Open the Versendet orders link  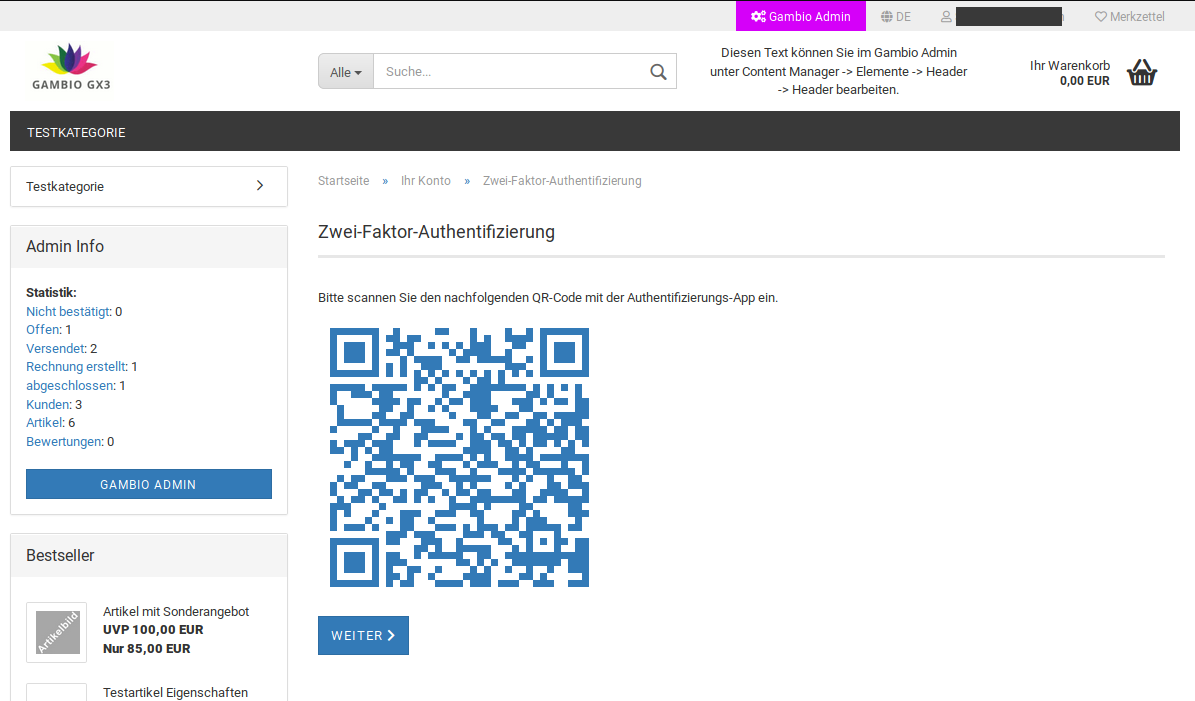(x=55, y=349)
